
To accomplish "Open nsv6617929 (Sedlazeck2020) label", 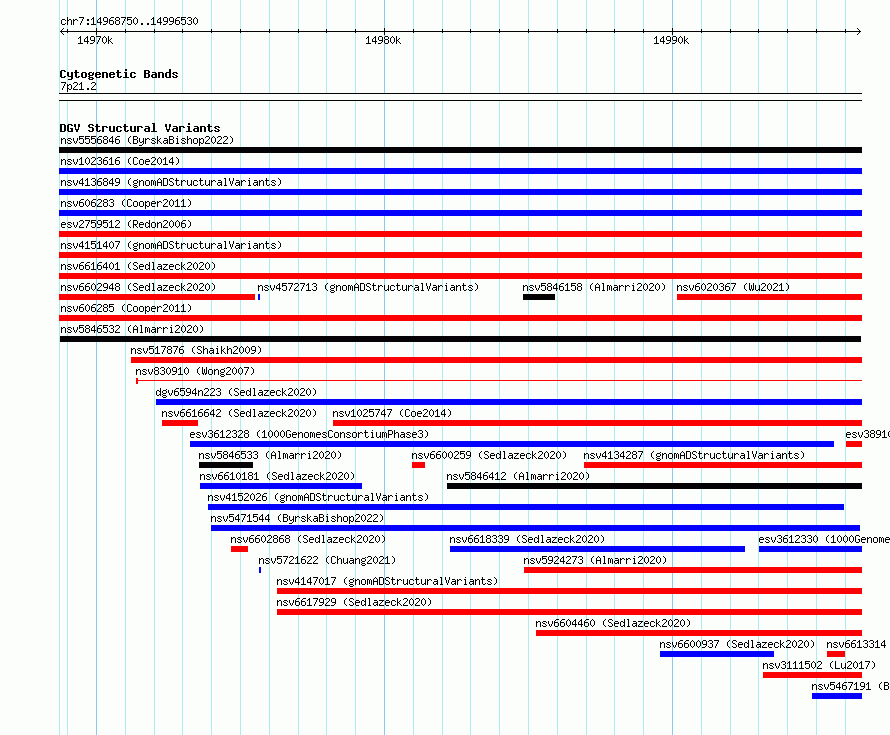I will (354, 602).
